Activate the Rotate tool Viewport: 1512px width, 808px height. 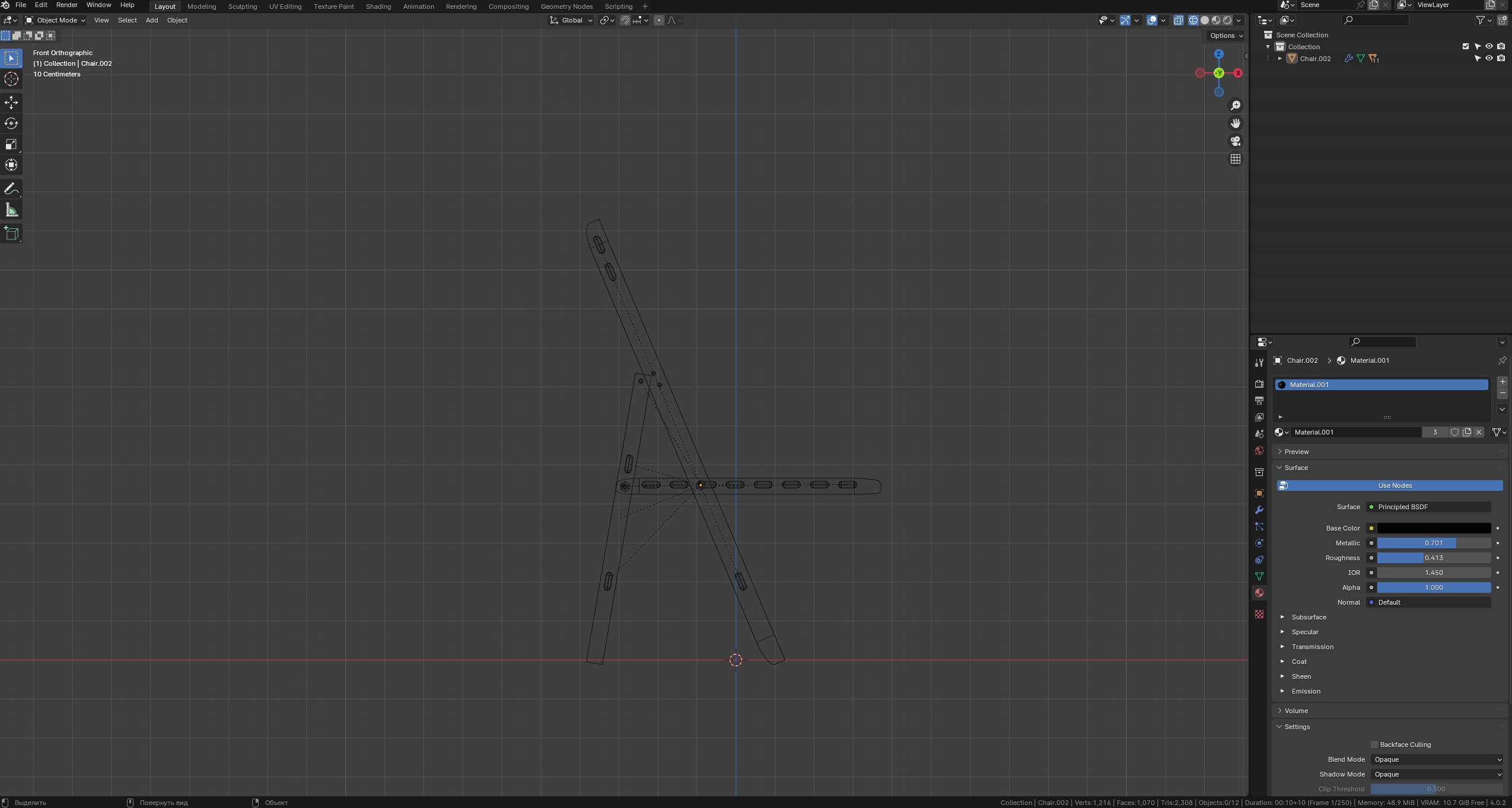click(11, 123)
